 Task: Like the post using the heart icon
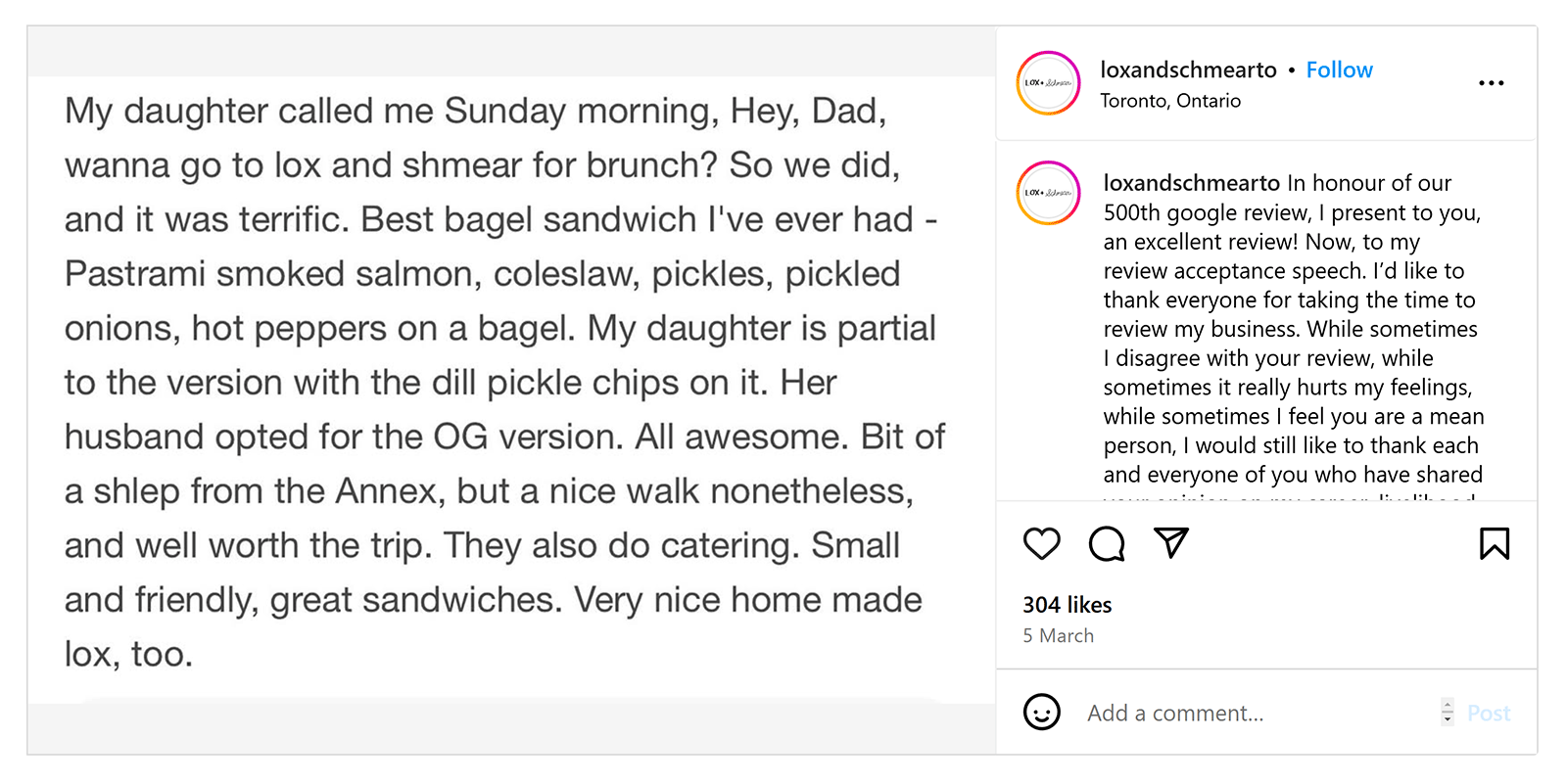tap(1041, 543)
